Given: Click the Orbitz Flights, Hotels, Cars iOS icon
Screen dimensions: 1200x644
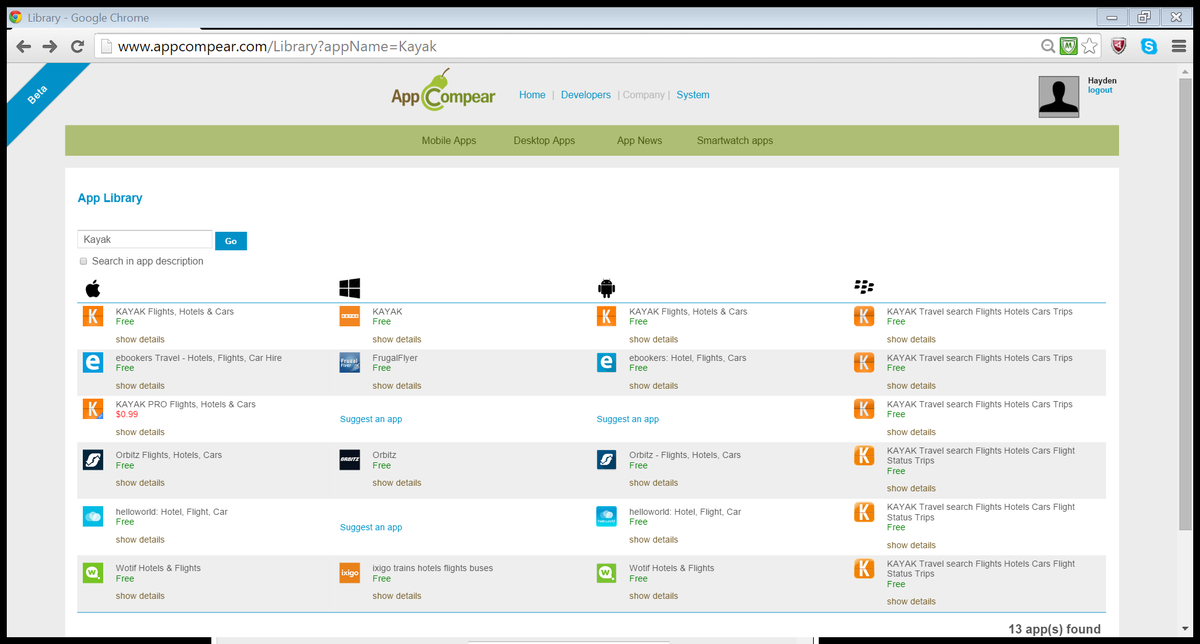Looking at the screenshot, I should tap(92, 459).
